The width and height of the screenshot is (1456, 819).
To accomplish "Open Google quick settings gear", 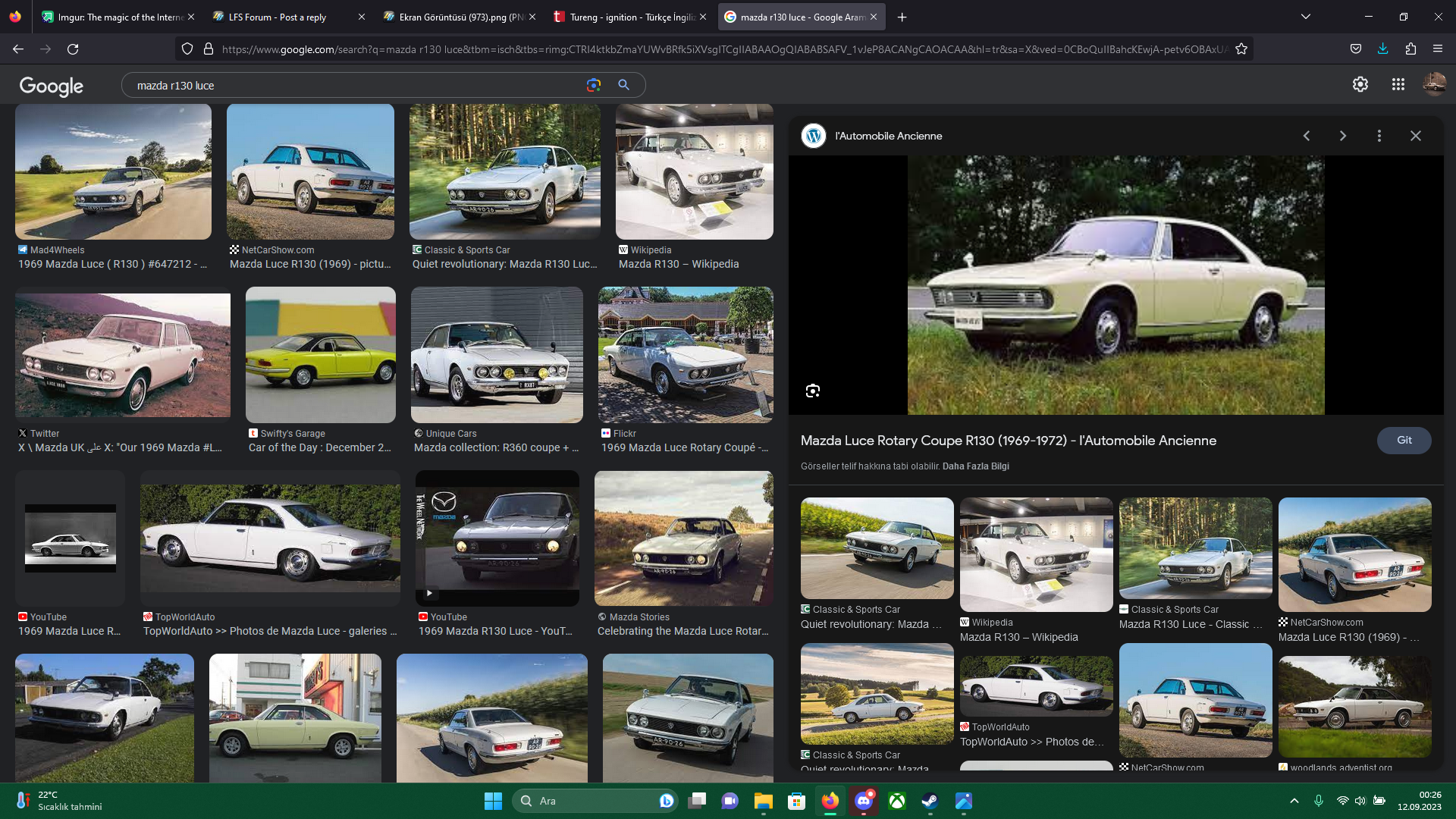I will [1360, 84].
